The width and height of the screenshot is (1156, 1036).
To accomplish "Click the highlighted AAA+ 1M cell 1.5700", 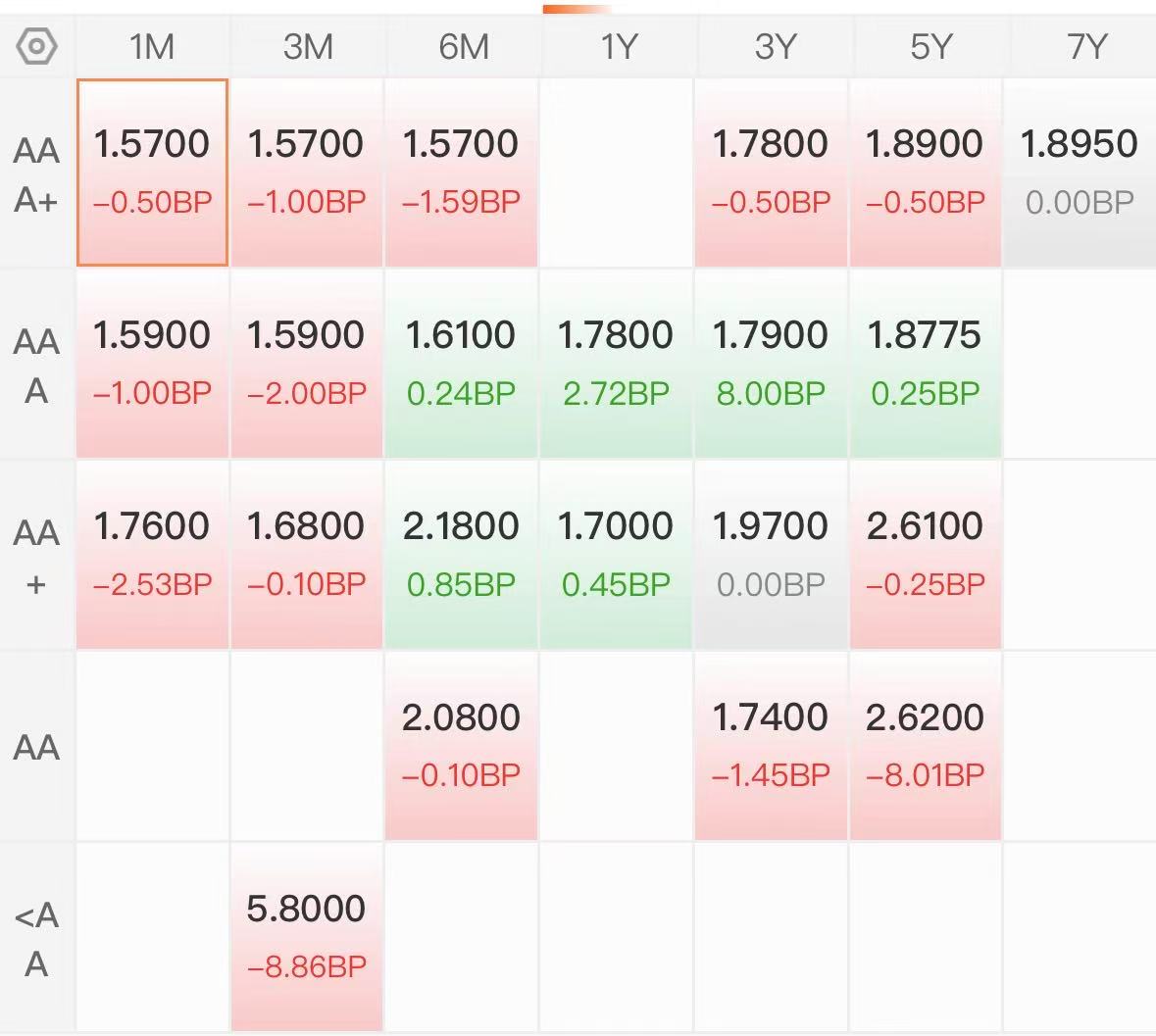I will pos(152,173).
